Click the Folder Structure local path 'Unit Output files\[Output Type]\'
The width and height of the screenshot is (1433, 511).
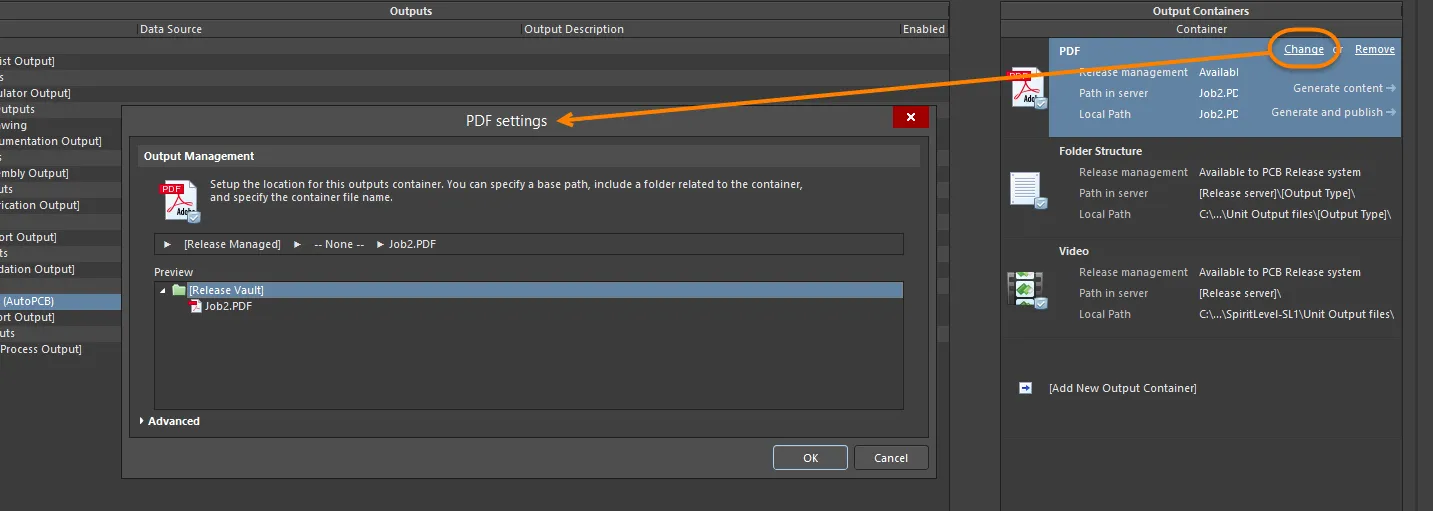click(1295, 214)
